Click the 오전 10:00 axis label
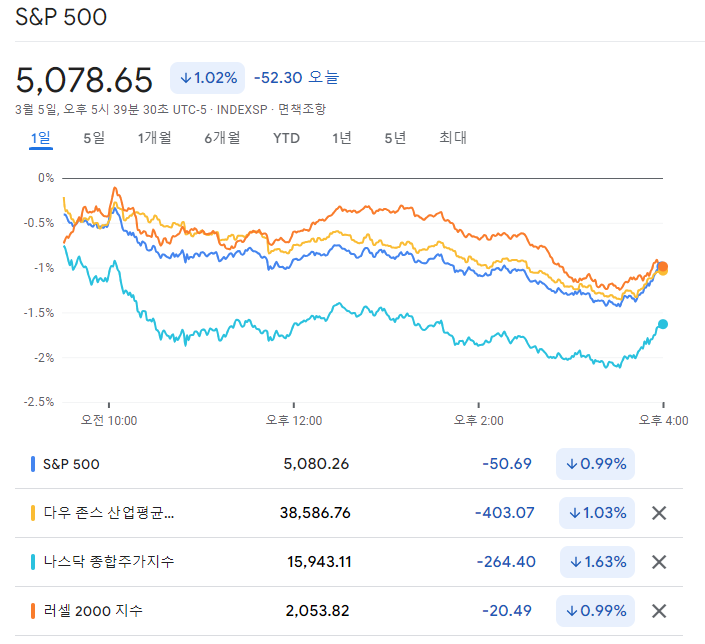The width and height of the screenshot is (705, 644). [x=109, y=420]
